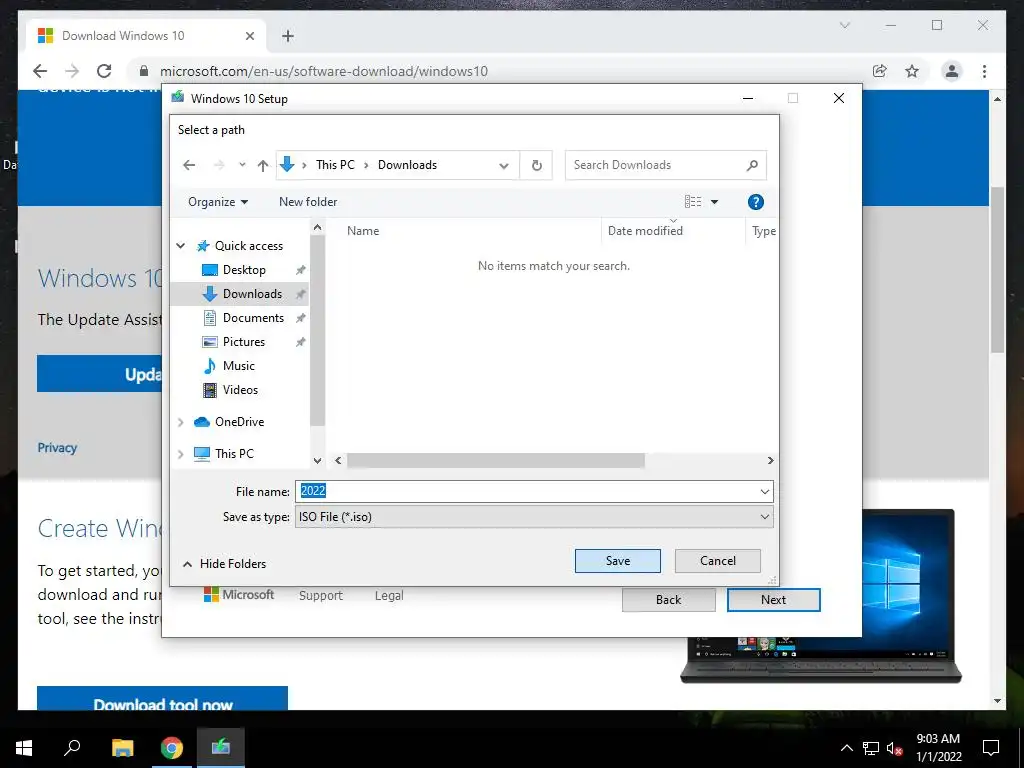Open a new Chrome tab
Viewport: 1024px width, 768px height.
288,36
